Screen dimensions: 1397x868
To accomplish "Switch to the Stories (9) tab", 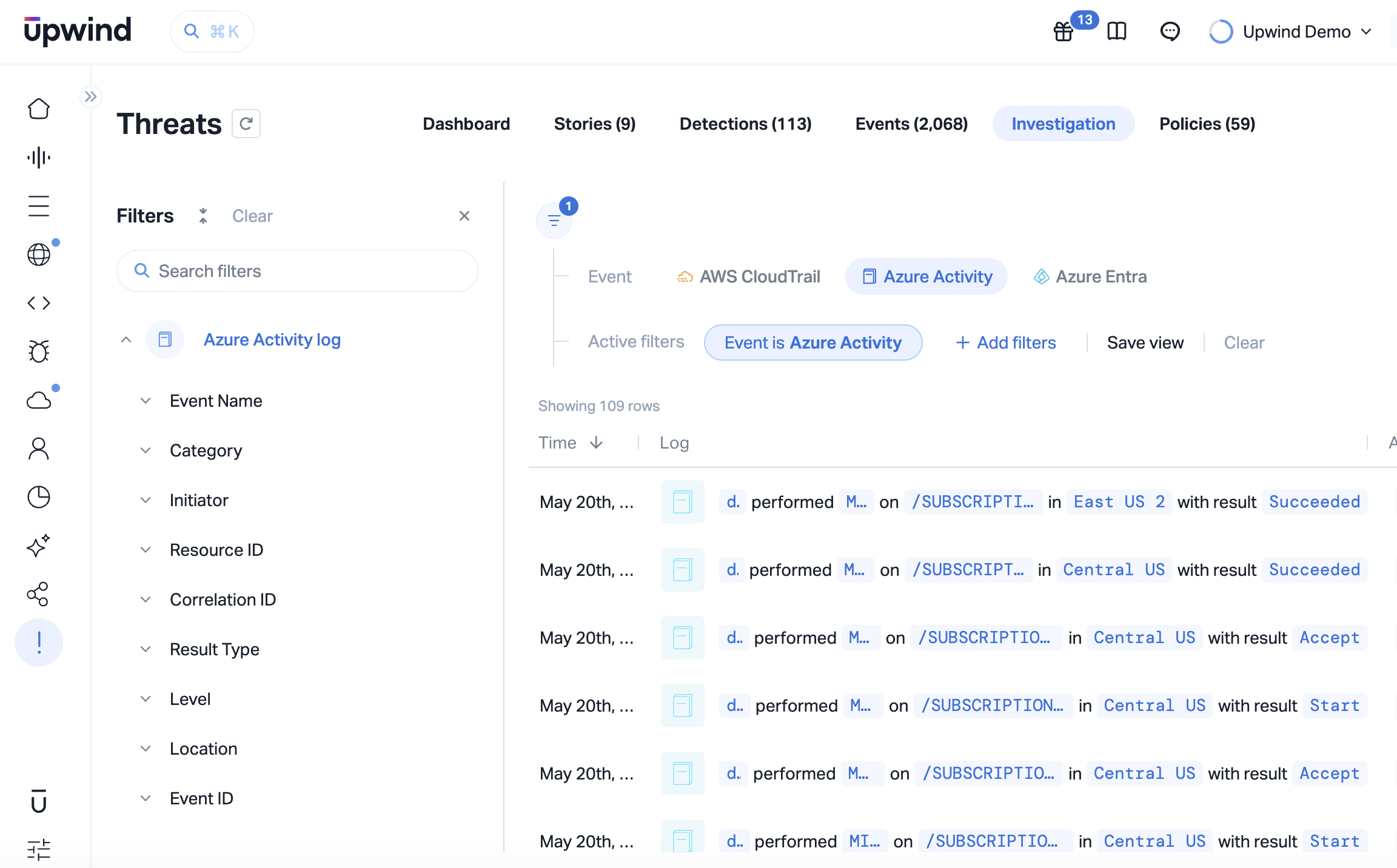I will pos(595,124).
